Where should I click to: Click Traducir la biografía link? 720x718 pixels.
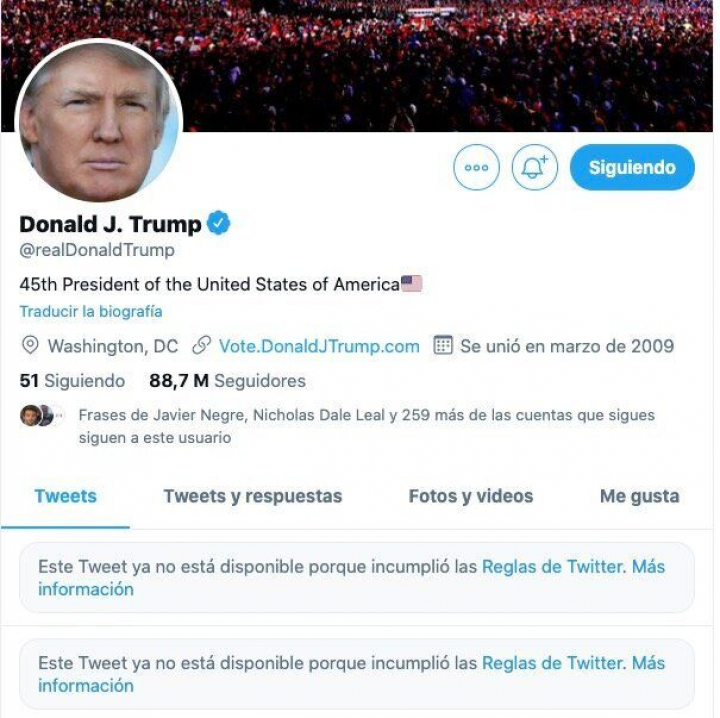(90, 311)
